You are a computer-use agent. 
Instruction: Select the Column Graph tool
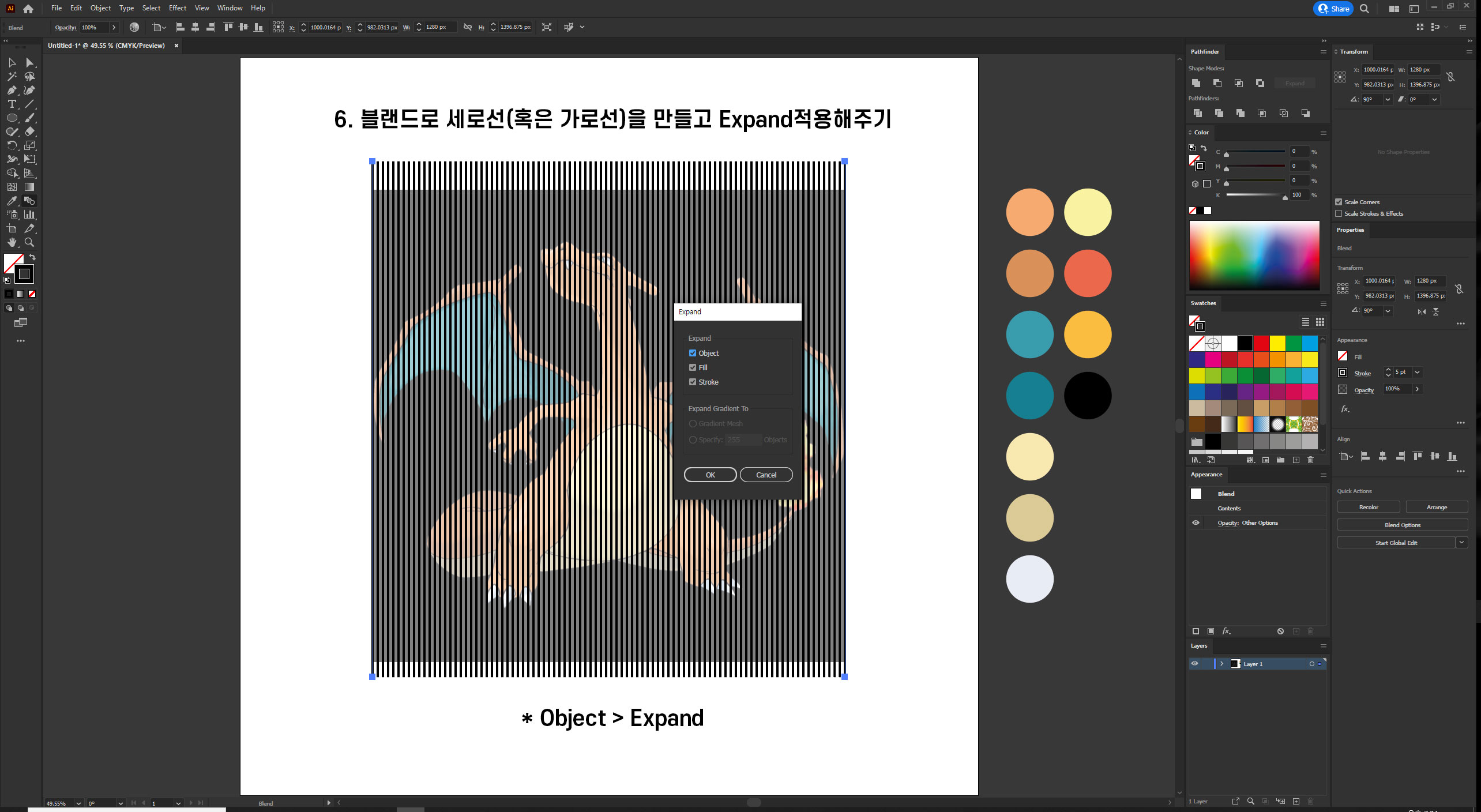pos(29,215)
